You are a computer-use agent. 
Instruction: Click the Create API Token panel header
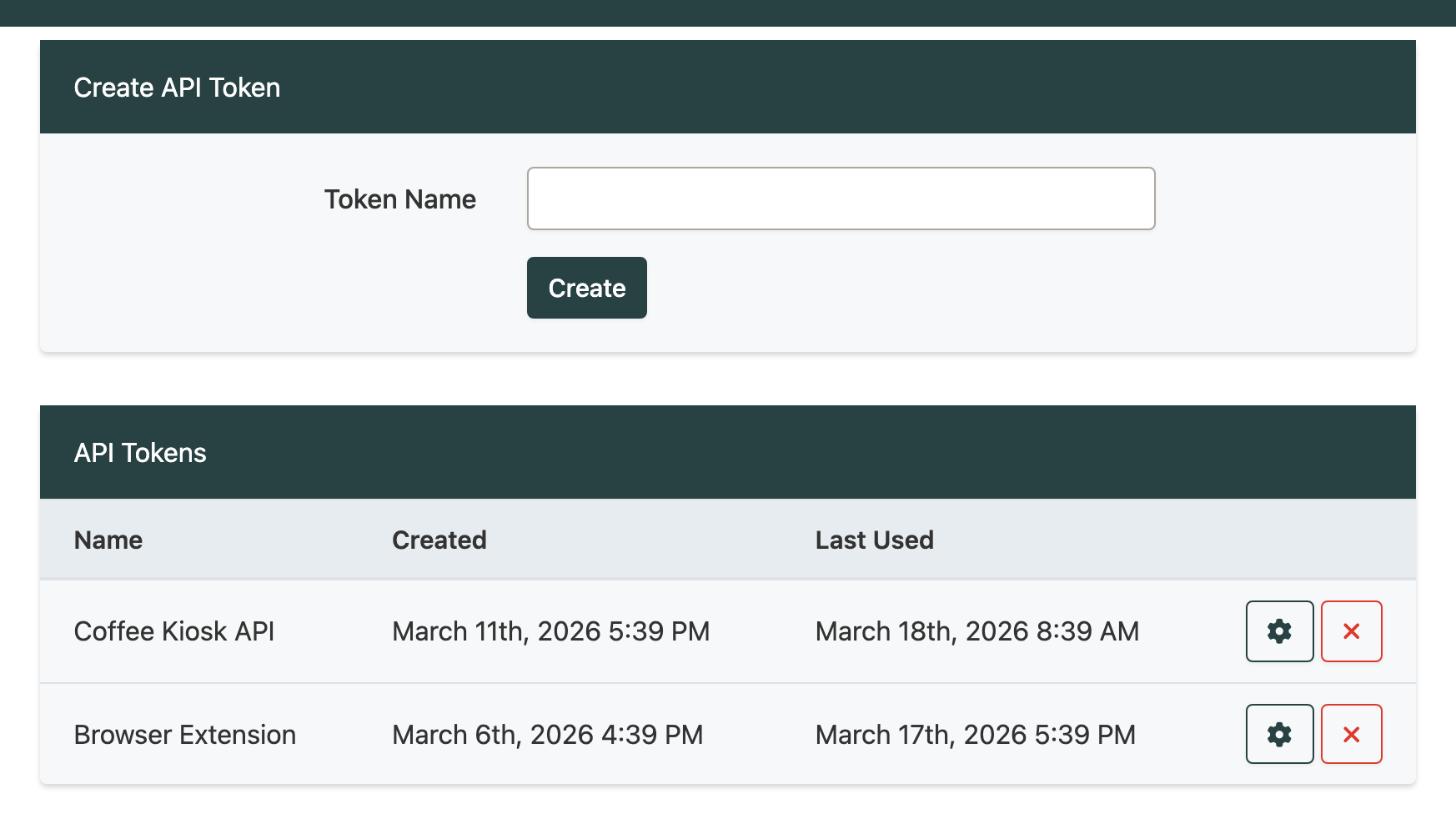click(178, 87)
